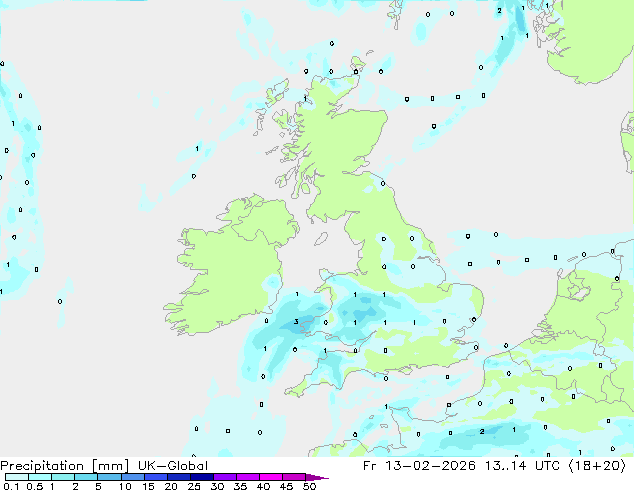
Task: Click the 30–35 mm purple legend box
Action: (224, 477)
